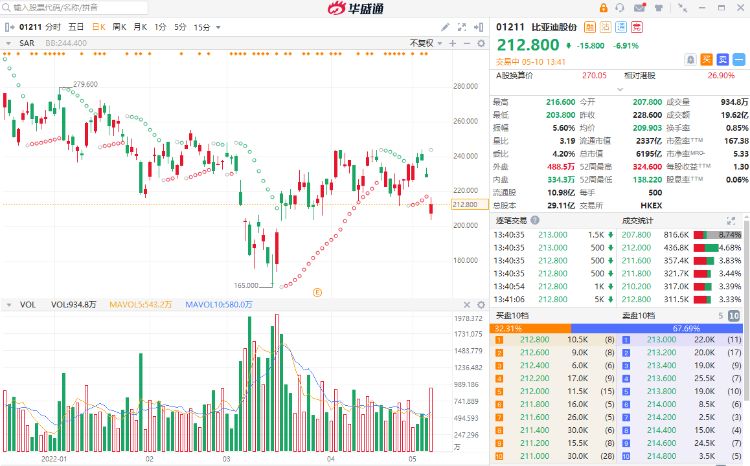This screenshot has width=750, height=466.
Task: Select the 日K daily candlestick tab
Action: 99,27
